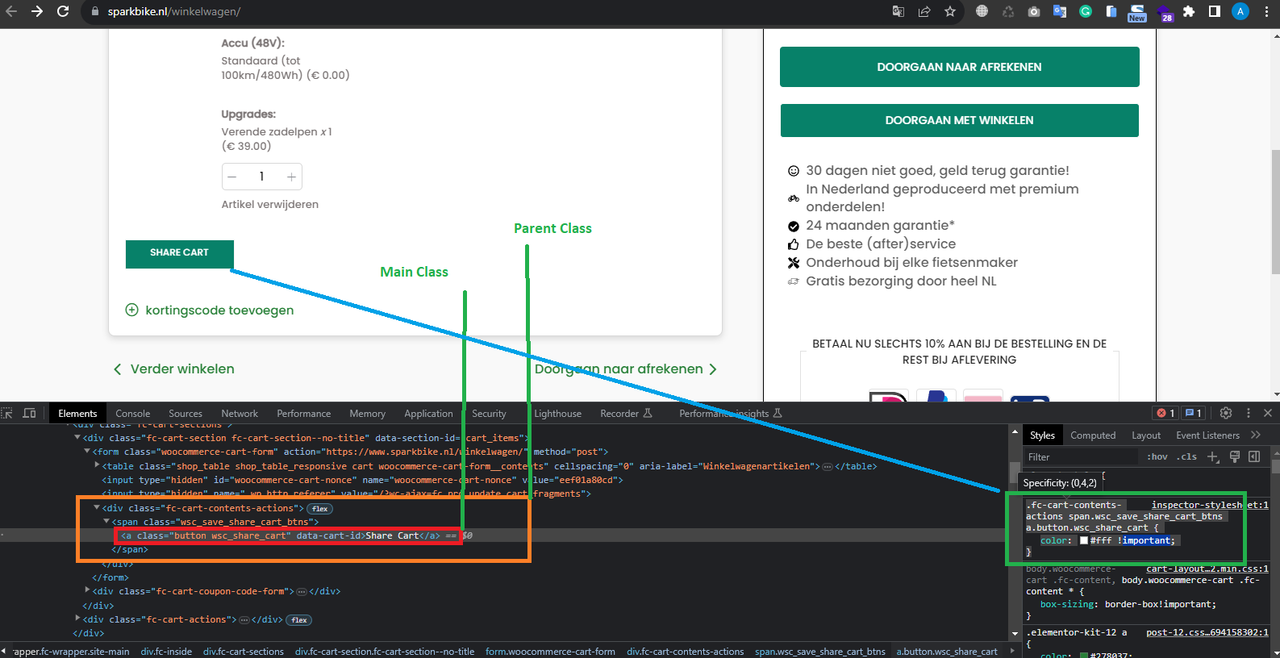Viewport: 1280px width, 658px height.
Task: Open the Lighthouse tab
Action: coord(557,413)
